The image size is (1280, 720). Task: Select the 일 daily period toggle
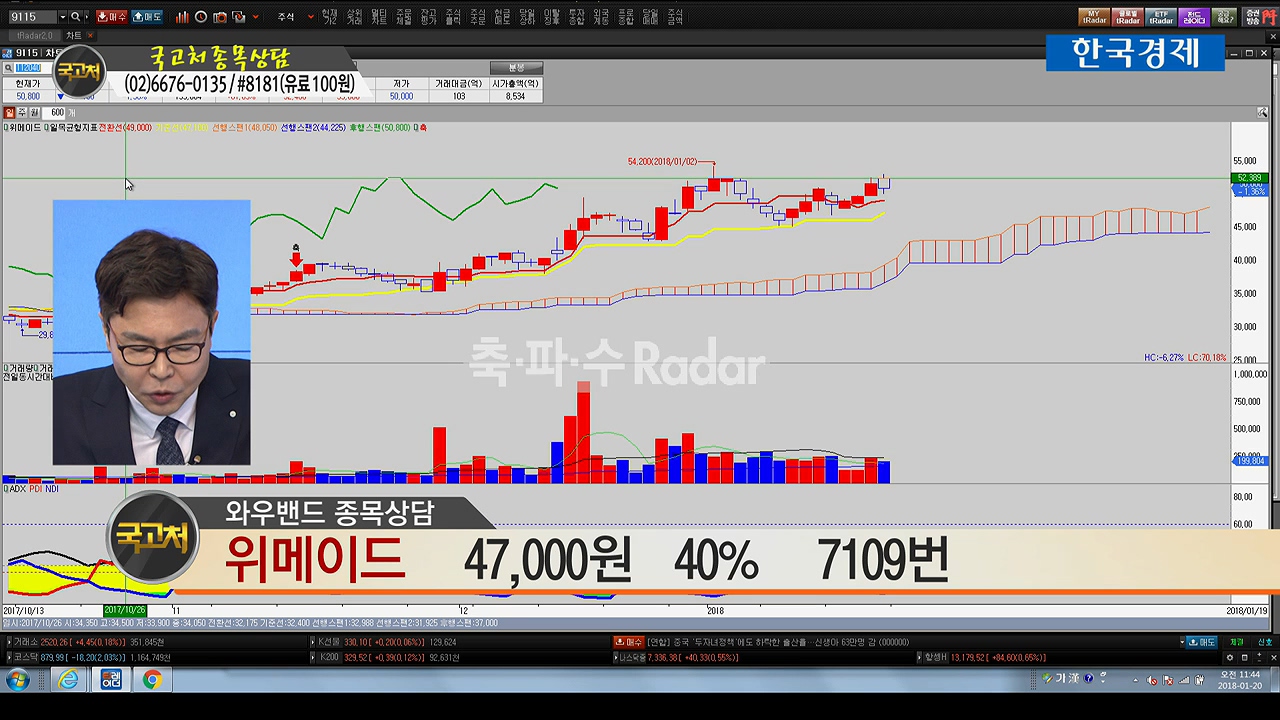pos(9,113)
